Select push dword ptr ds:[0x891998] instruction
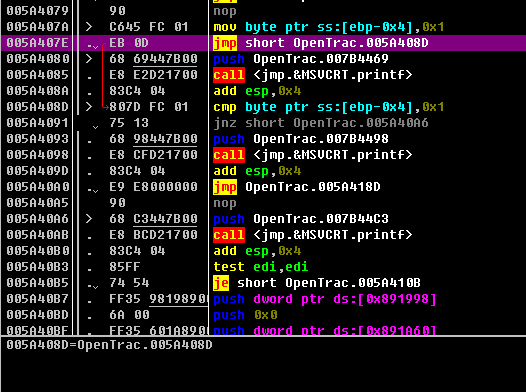 tap(325, 299)
